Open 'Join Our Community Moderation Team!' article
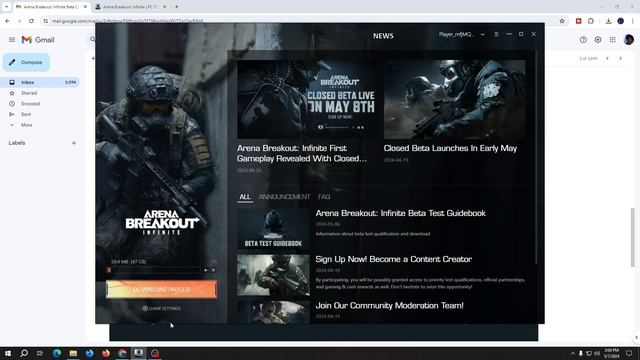 [389, 305]
